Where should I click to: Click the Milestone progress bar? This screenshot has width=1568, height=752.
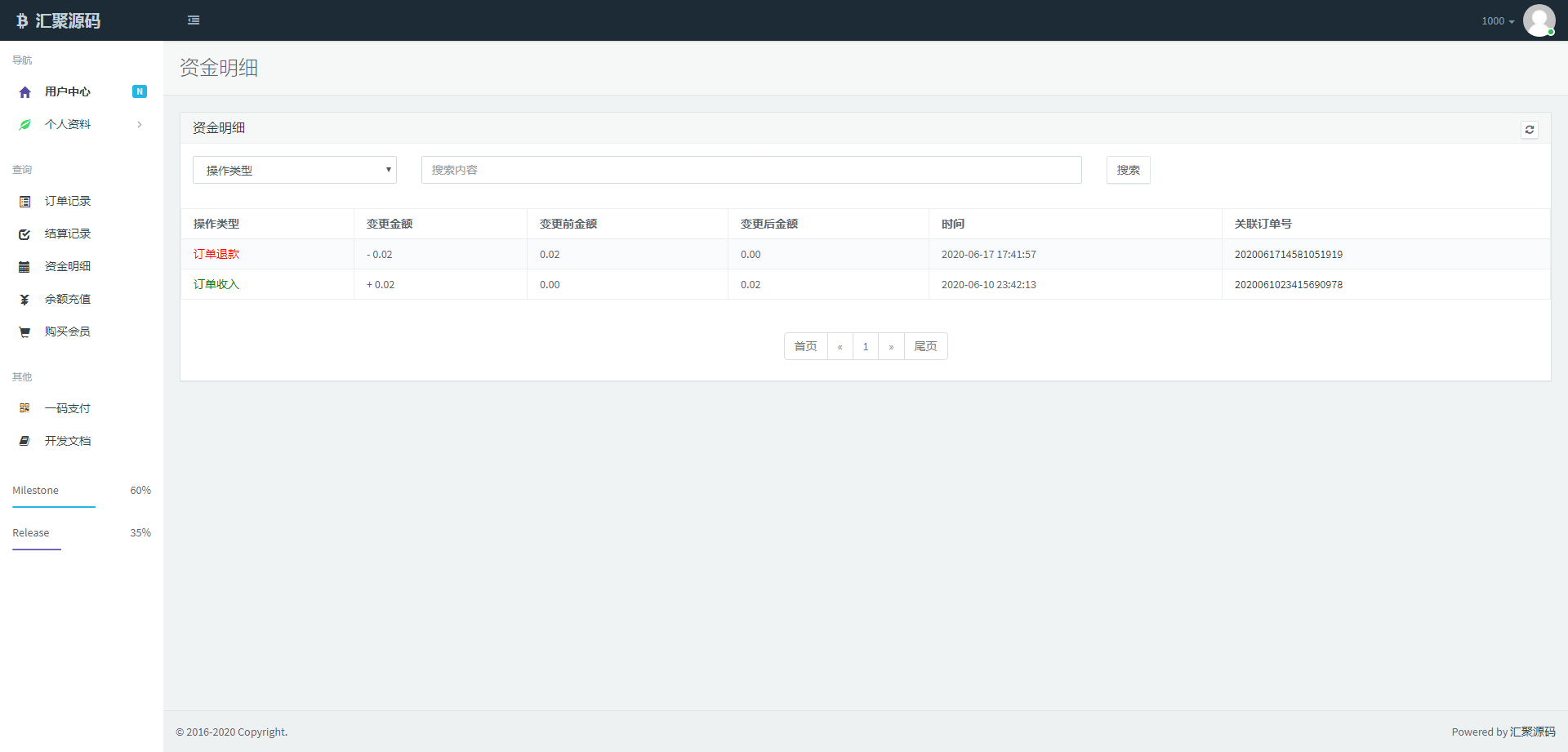pyautogui.click(x=54, y=506)
